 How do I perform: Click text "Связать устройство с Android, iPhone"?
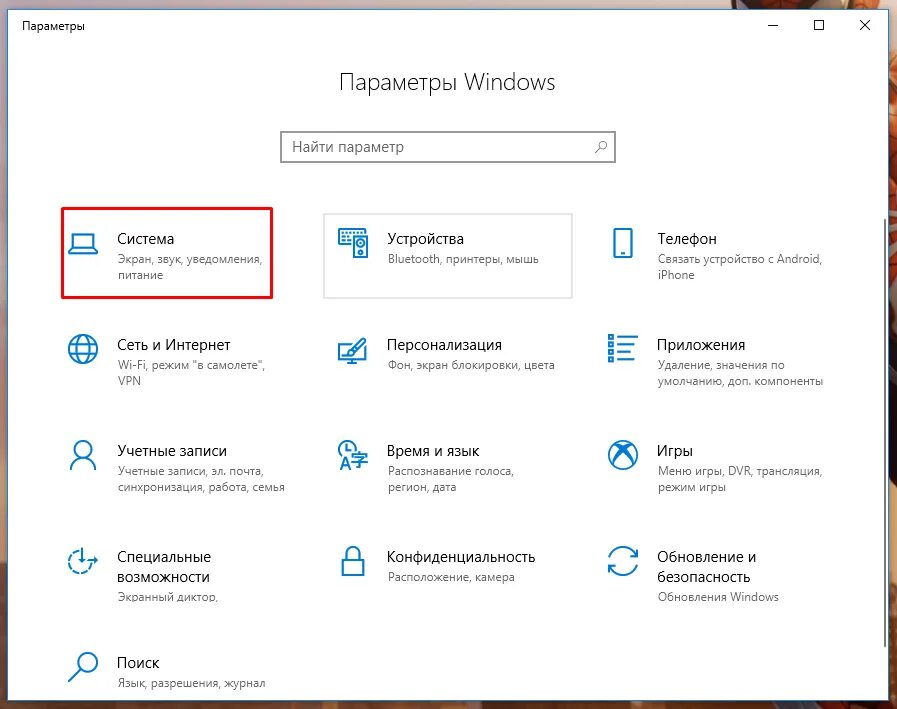point(740,267)
